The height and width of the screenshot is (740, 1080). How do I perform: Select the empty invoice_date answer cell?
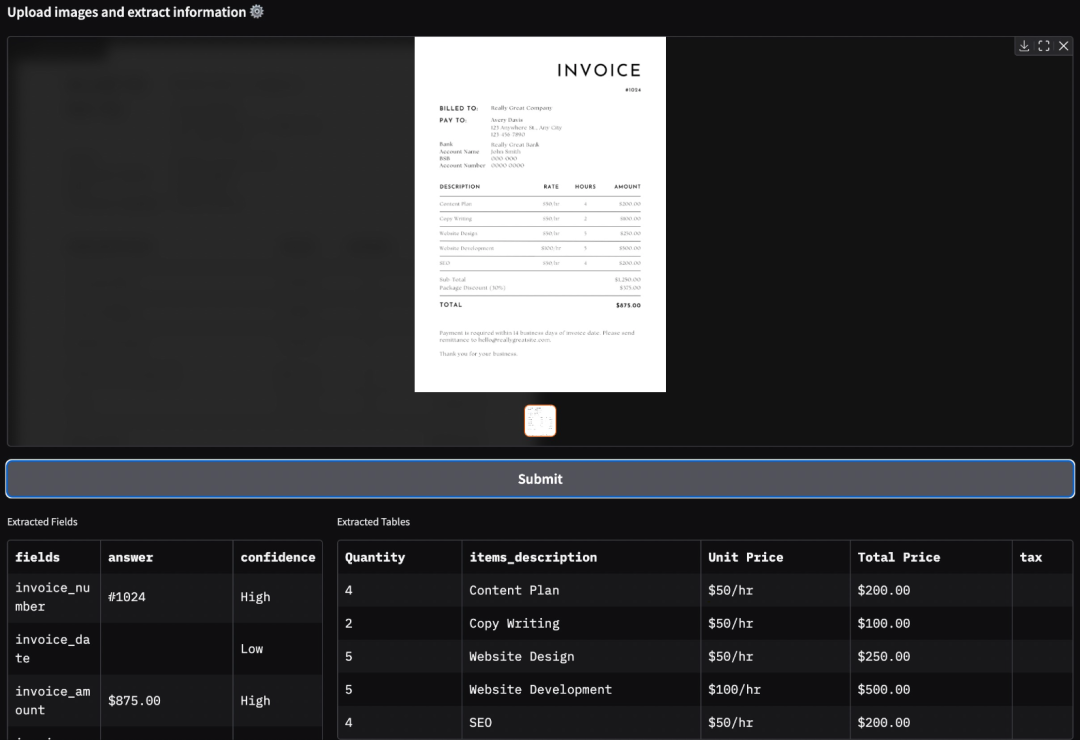point(166,649)
